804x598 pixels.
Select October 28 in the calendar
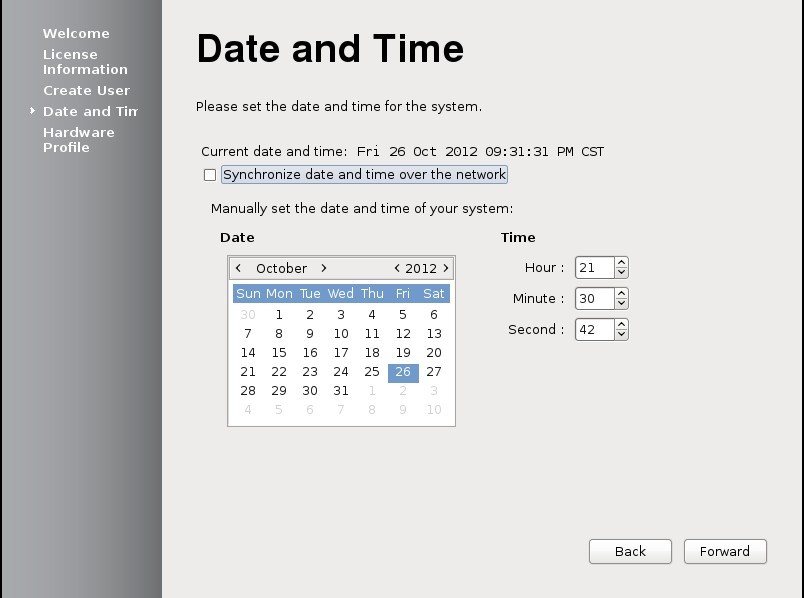[x=248, y=391]
